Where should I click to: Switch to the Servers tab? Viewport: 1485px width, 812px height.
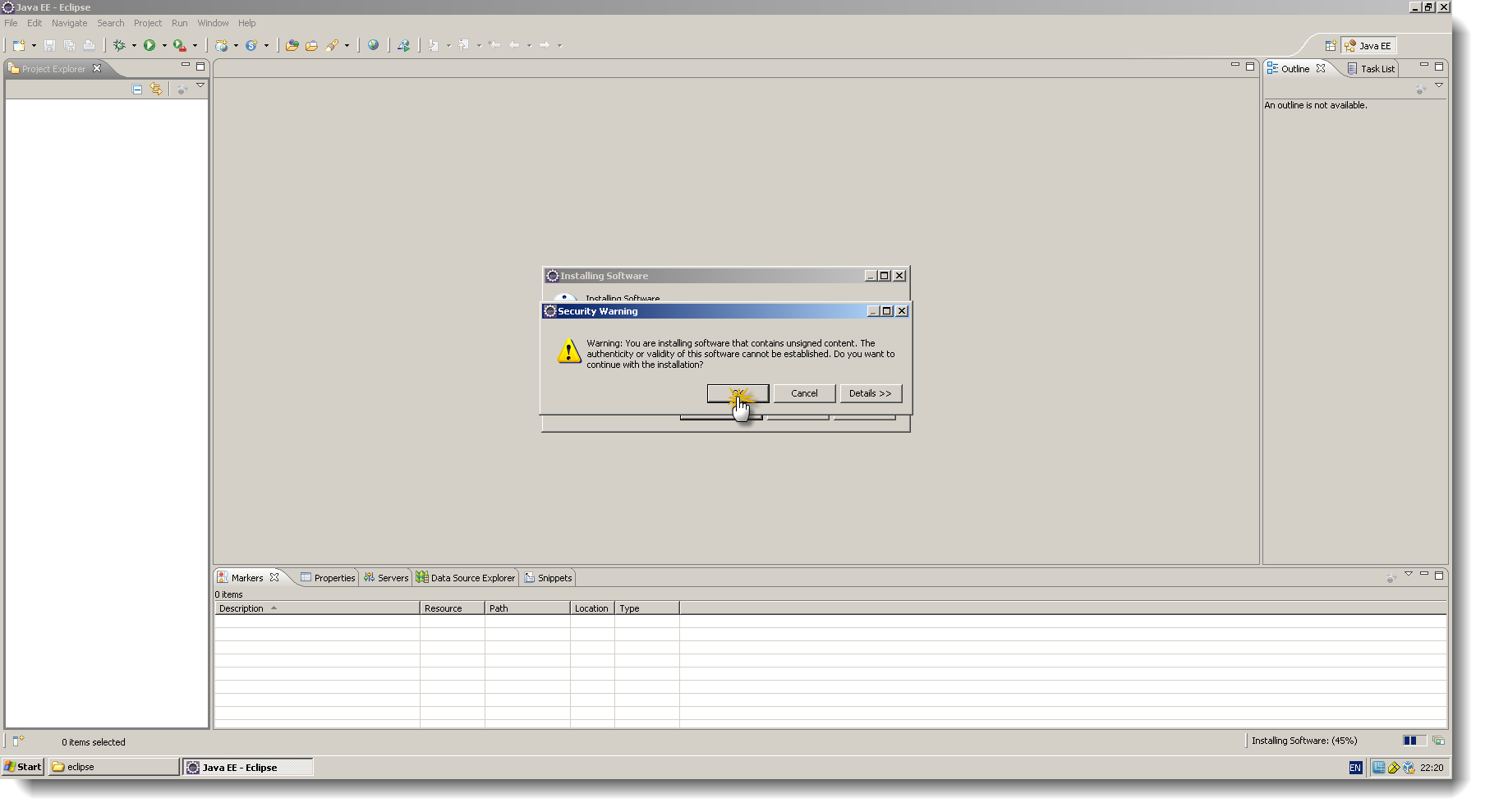386,577
